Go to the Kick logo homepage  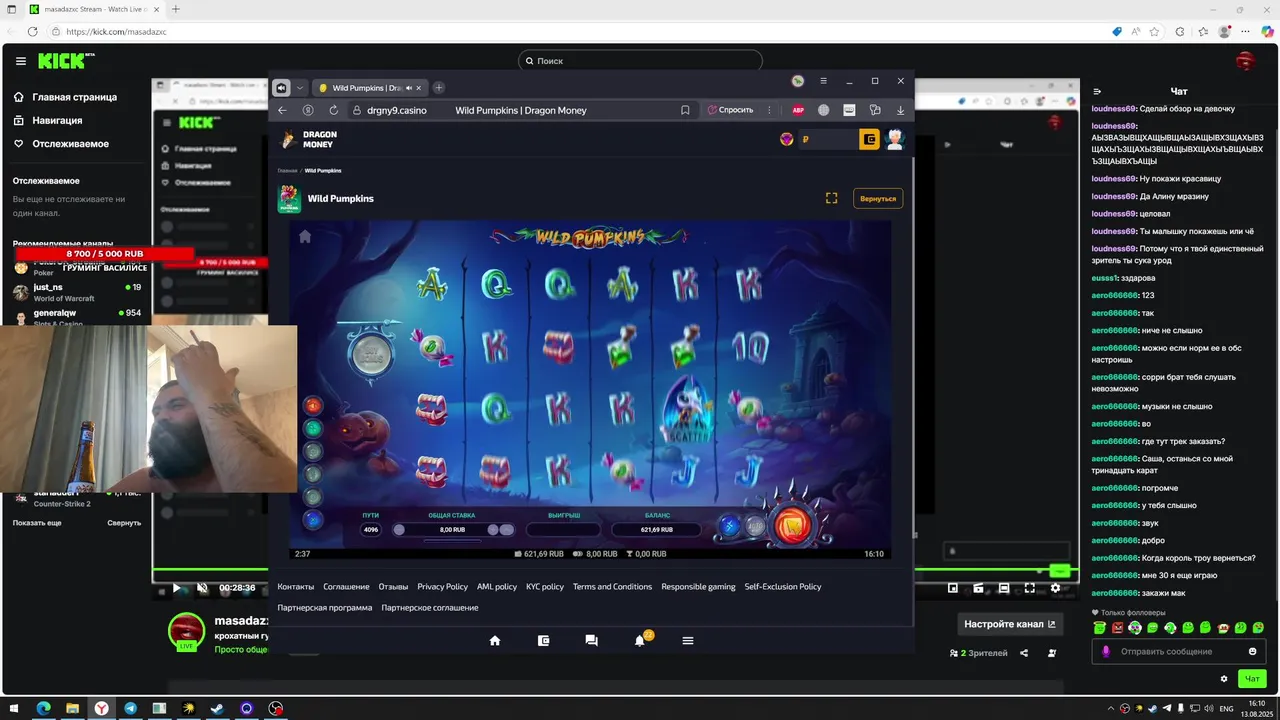[66, 61]
